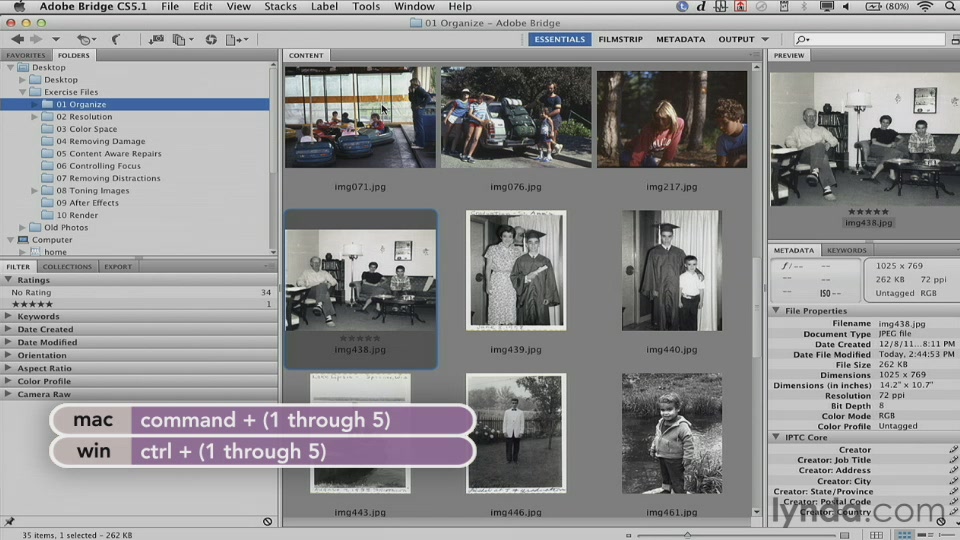Click the smaller thumbnail size icon
The image size is (960, 540).
pyautogui.click(x=629, y=535)
